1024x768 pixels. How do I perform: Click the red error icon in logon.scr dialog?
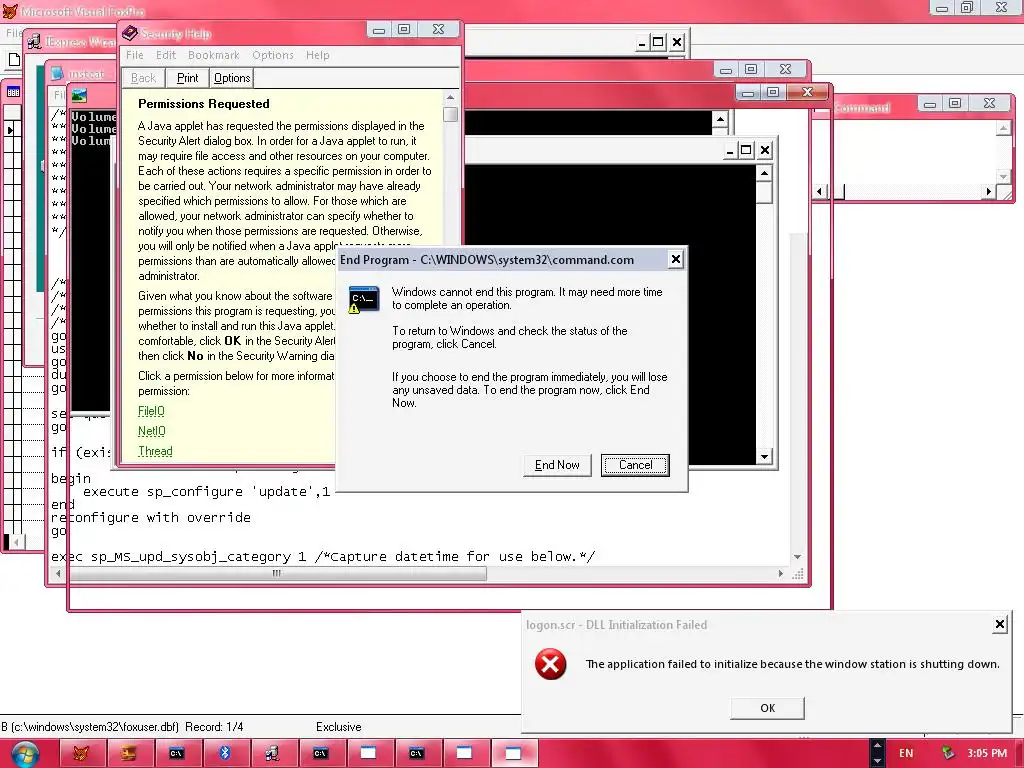point(551,664)
